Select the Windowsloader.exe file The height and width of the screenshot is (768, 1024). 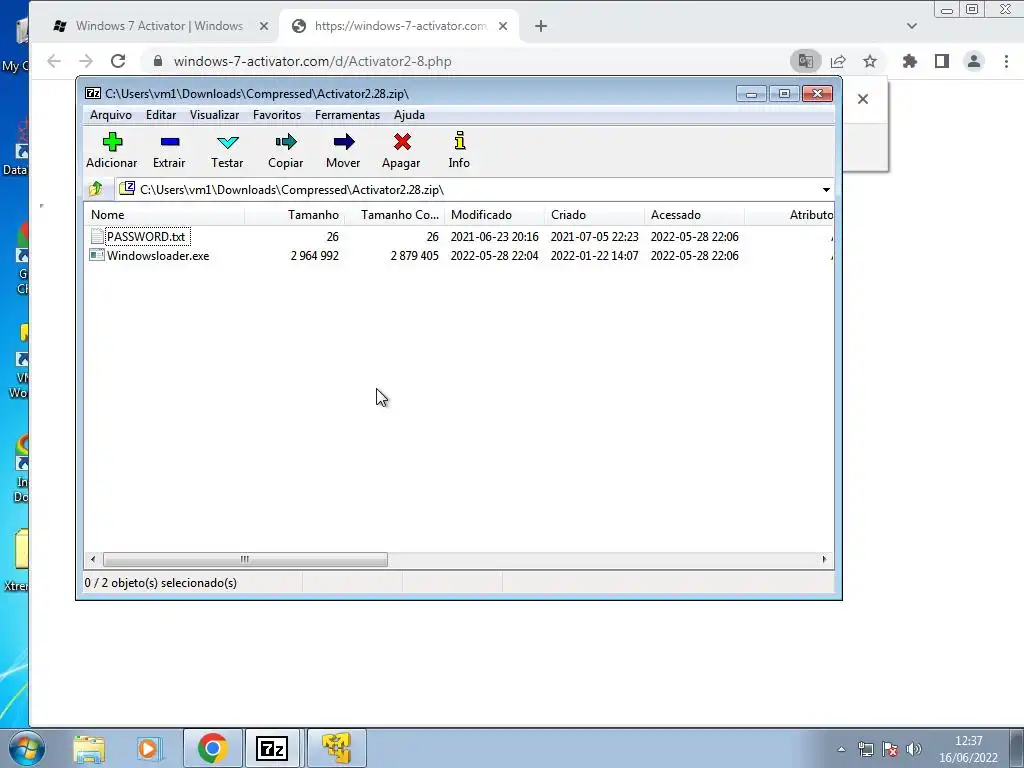(157, 255)
